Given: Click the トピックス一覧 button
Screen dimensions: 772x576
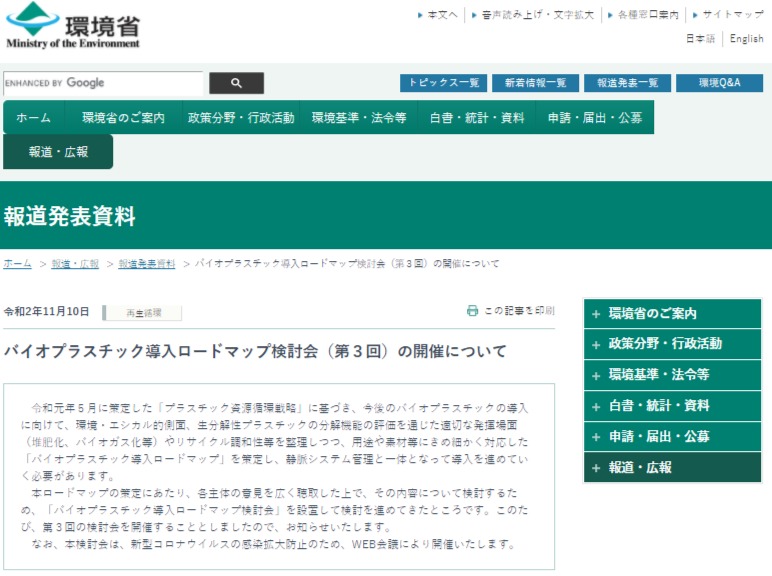Looking at the screenshot, I should (443, 83).
